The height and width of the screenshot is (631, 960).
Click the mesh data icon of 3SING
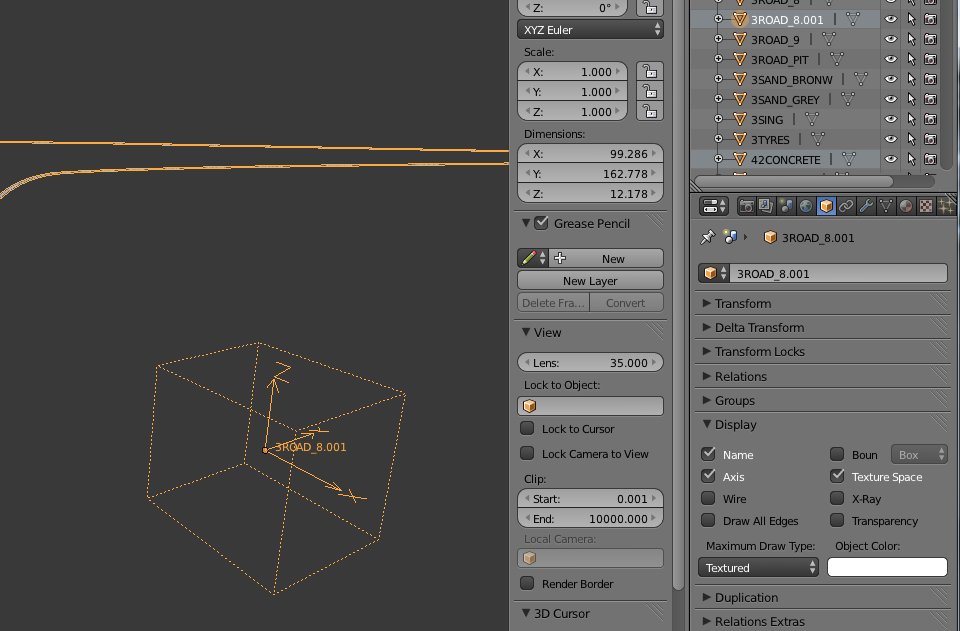click(812, 119)
